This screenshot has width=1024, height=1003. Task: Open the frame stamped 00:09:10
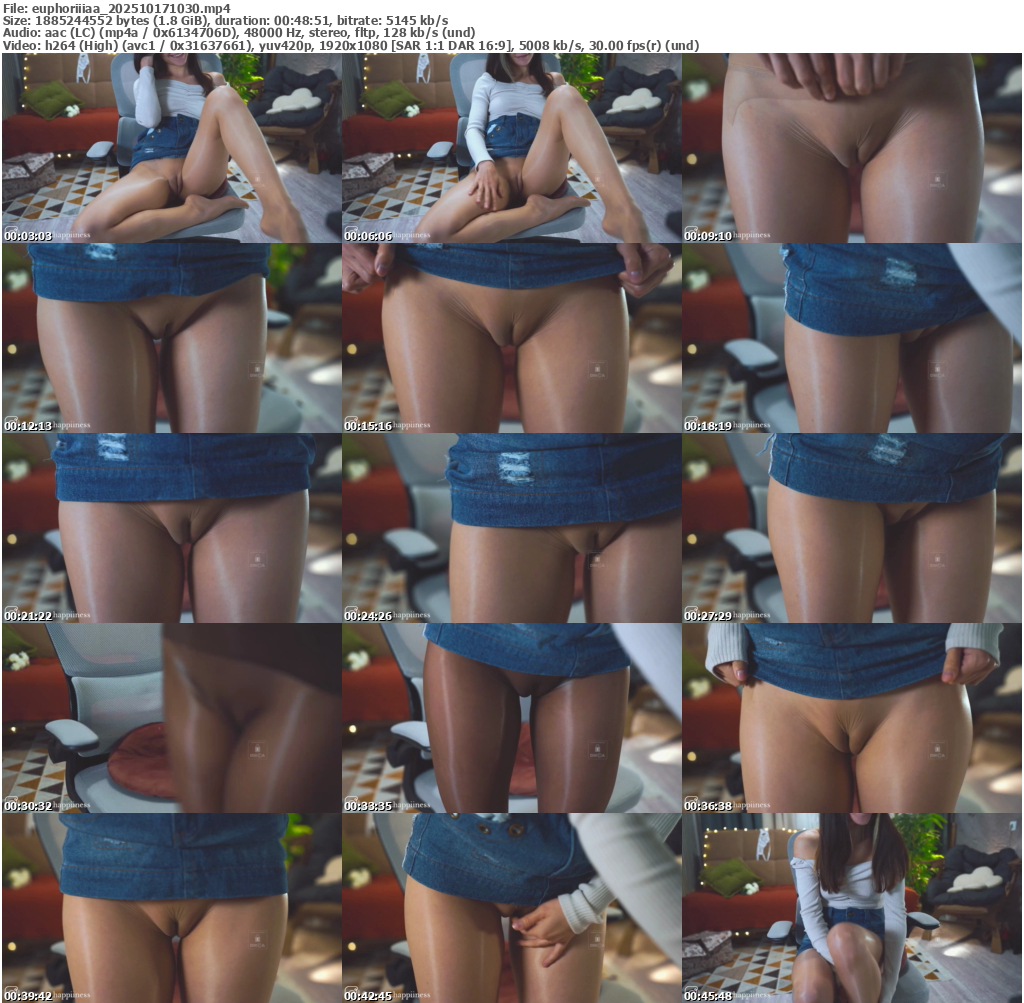tap(852, 148)
